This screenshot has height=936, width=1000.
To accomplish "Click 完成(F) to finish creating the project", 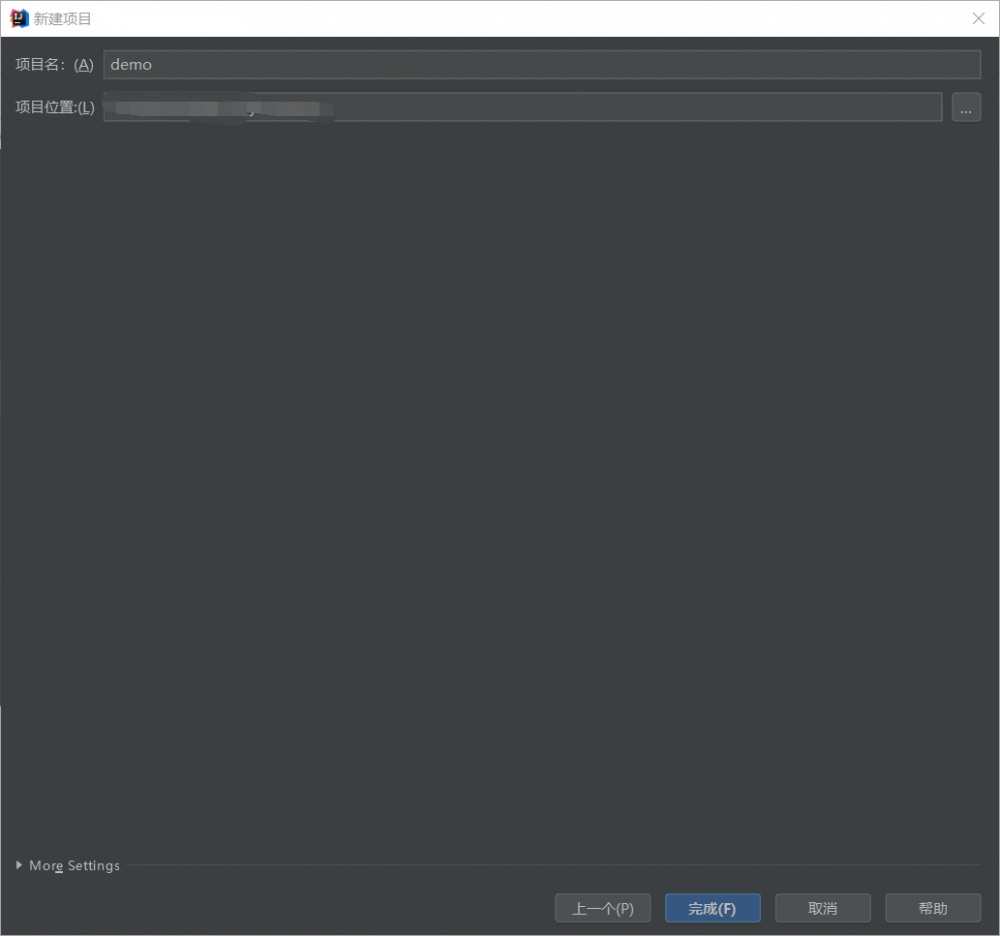I will click(712, 908).
